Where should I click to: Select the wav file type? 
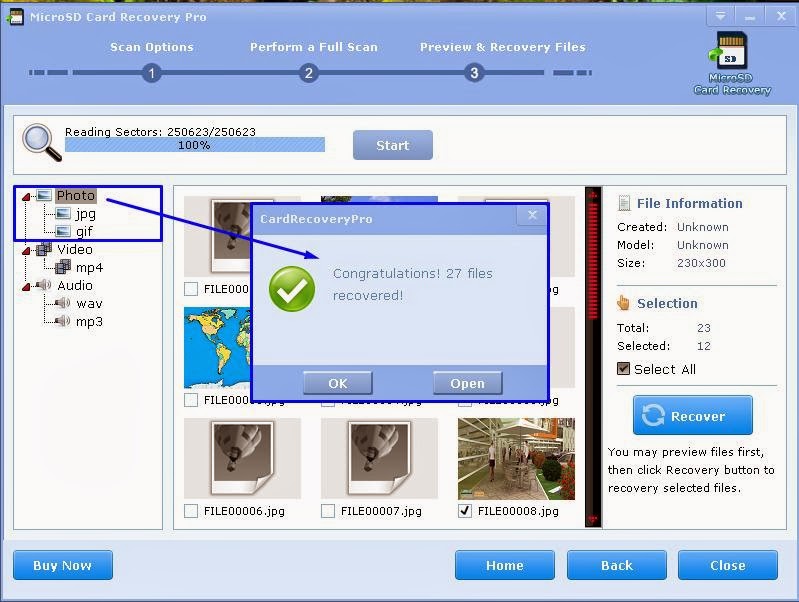pyautogui.click(x=89, y=303)
